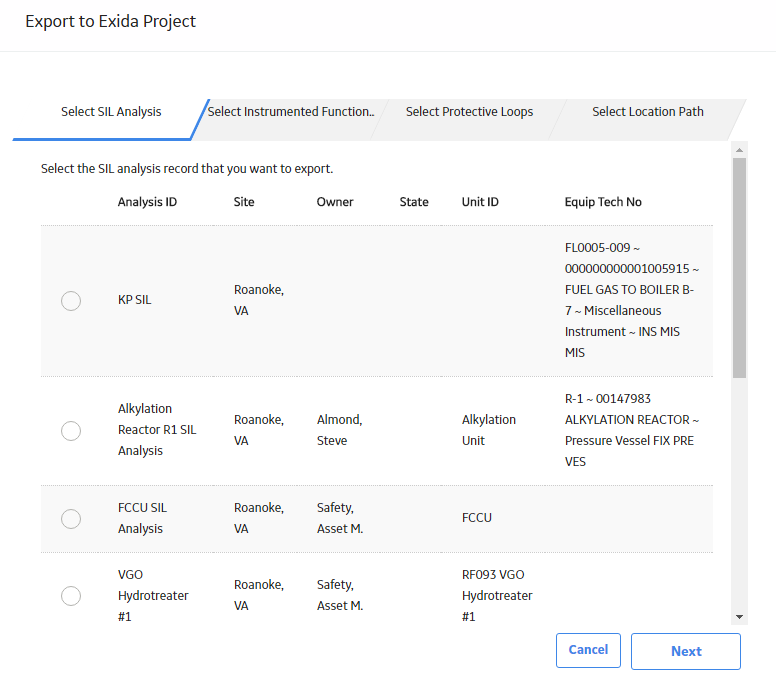Image resolution: width=776 pixels, height=685 pixels.
Task: Click the Next button
Action: tap(686, 651)
